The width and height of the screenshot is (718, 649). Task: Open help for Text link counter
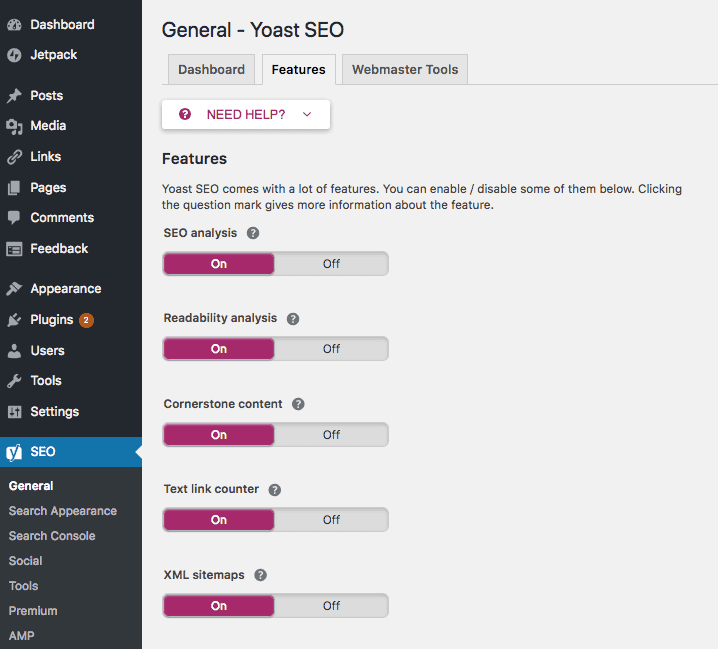point(275,490)
